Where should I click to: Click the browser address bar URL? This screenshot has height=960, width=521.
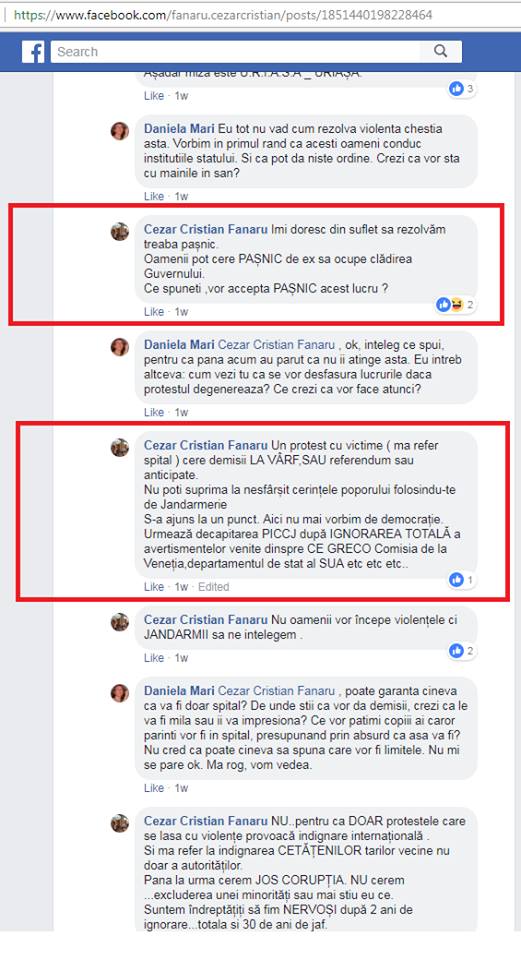point(223,15)
